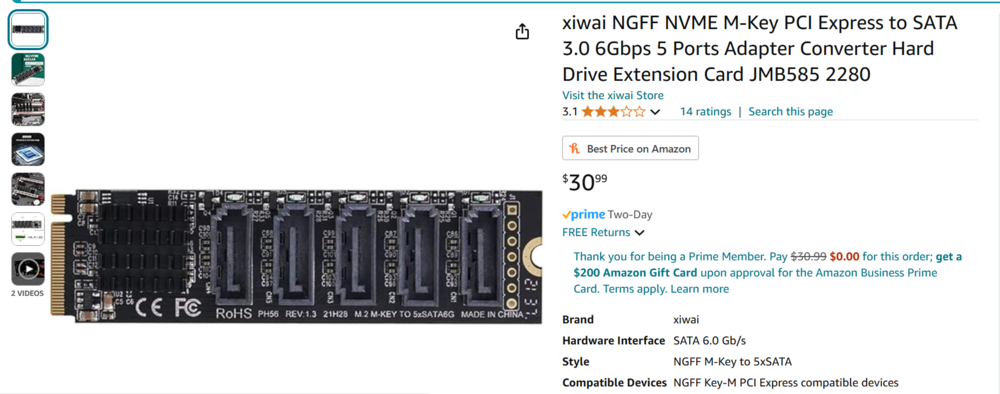Open the 14 ratings link

[x=705, y=112]
